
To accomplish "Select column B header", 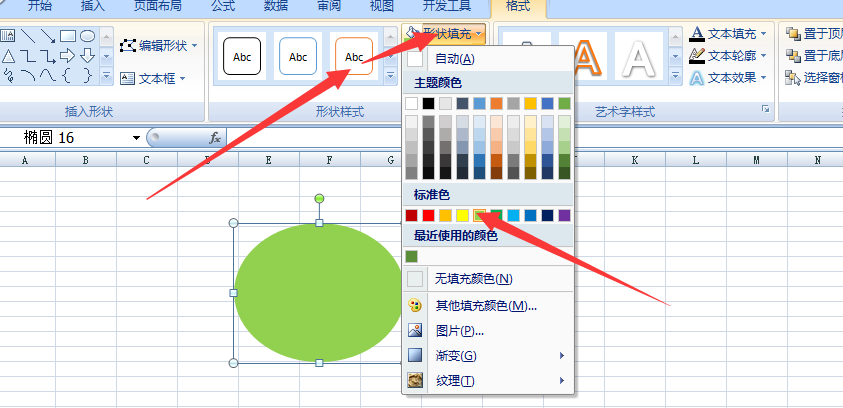I will [85, 160].
